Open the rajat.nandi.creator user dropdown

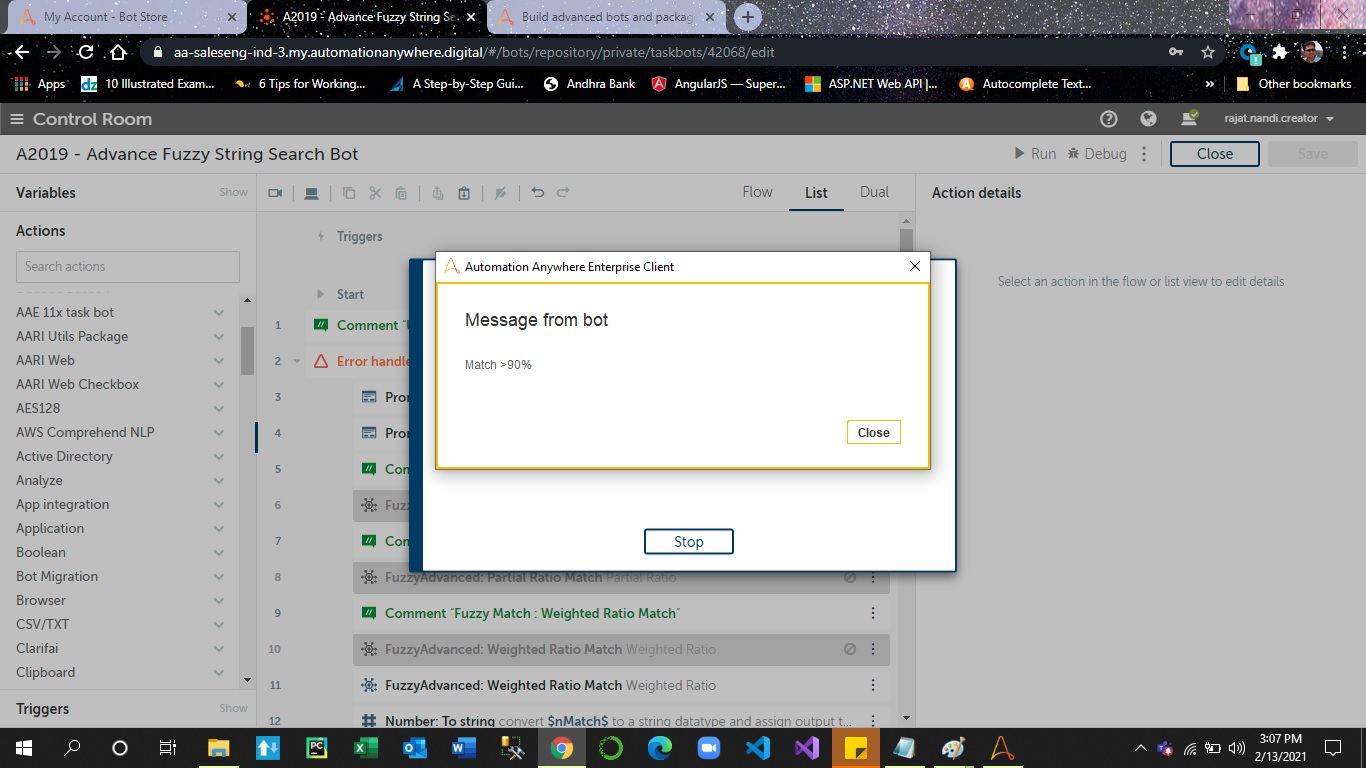click(x=1279, y=119)
